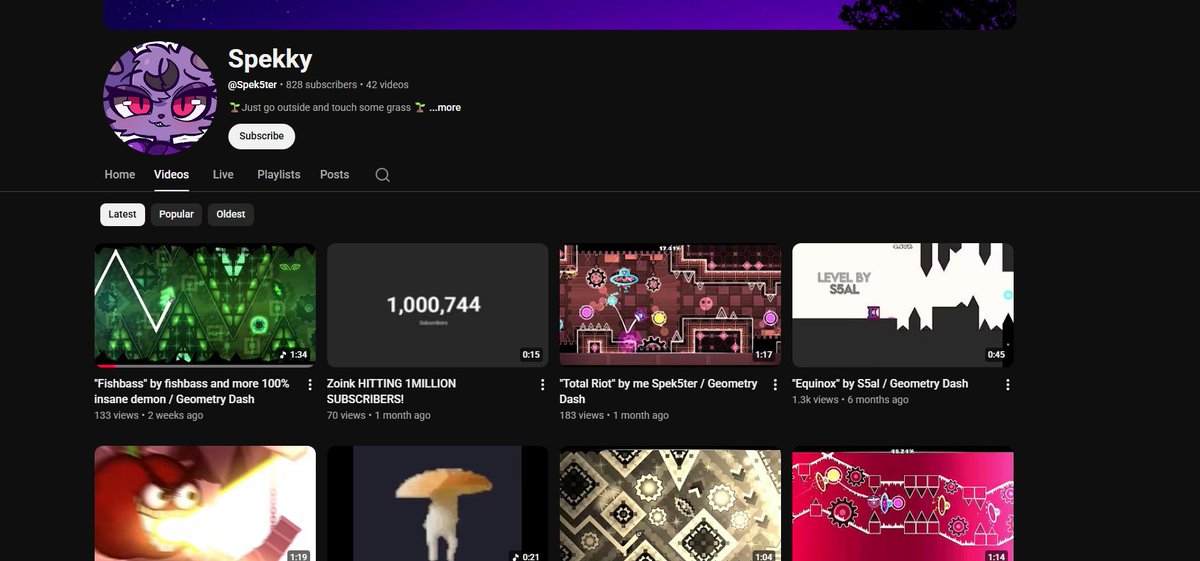Click "133 views • 2 weeks ago" text

point(149,415)
